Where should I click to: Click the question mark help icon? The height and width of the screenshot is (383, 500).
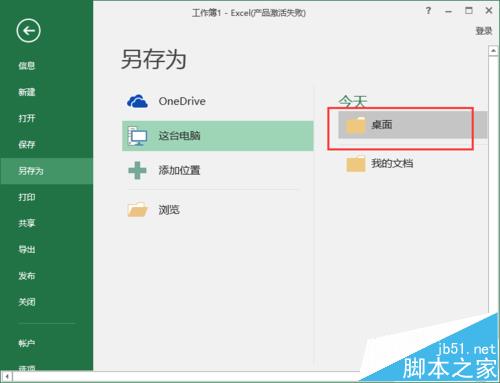point(428,11)
